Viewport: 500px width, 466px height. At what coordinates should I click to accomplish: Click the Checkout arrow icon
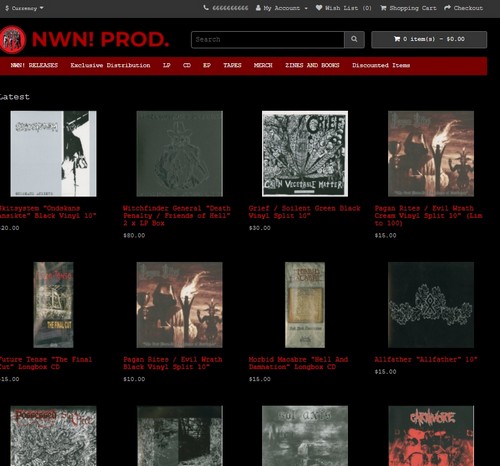click(447, 8)
